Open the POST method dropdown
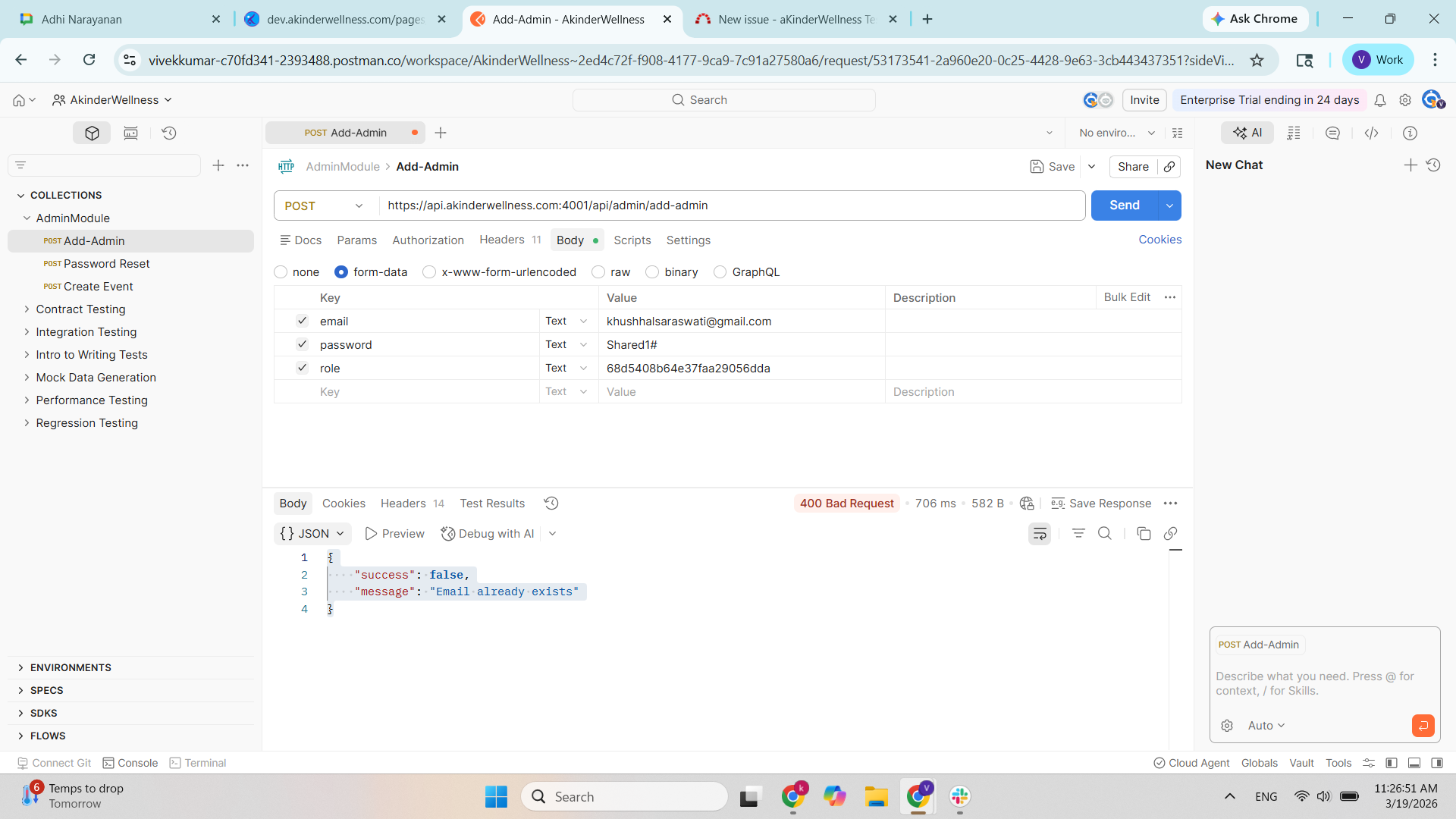The height and width of the screenshot is (819, 1456). (x=324, y=206)
